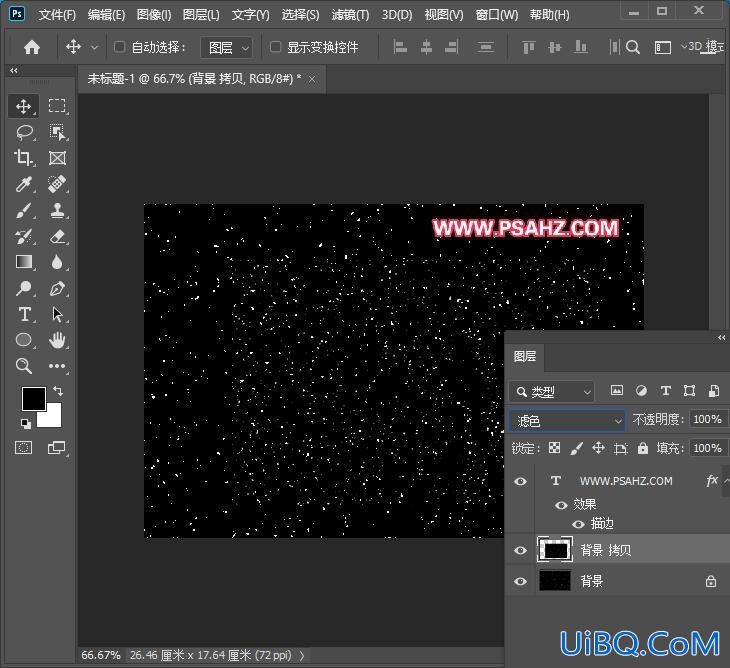Open the 图层 auto-select target dropdown
730x668 pixels.
(227, 47)
